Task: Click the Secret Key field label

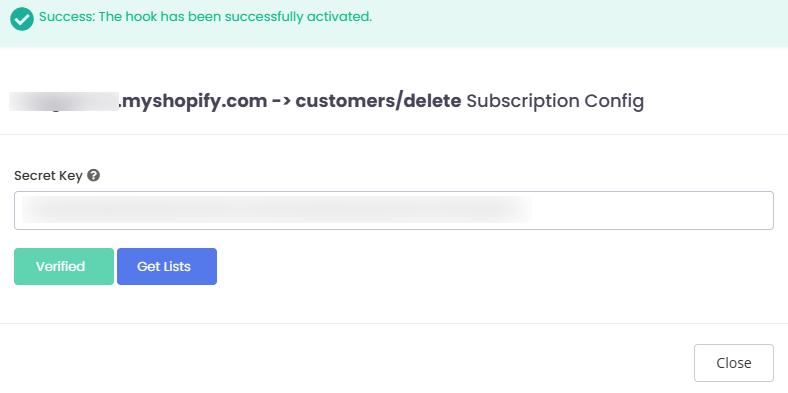Action: click(x=48, y=175)
